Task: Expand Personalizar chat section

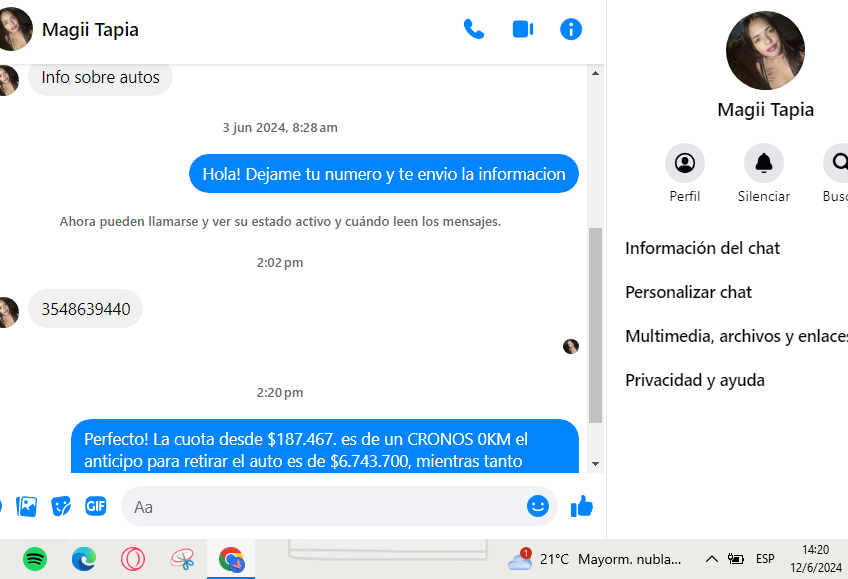Action: coord(689,292)
